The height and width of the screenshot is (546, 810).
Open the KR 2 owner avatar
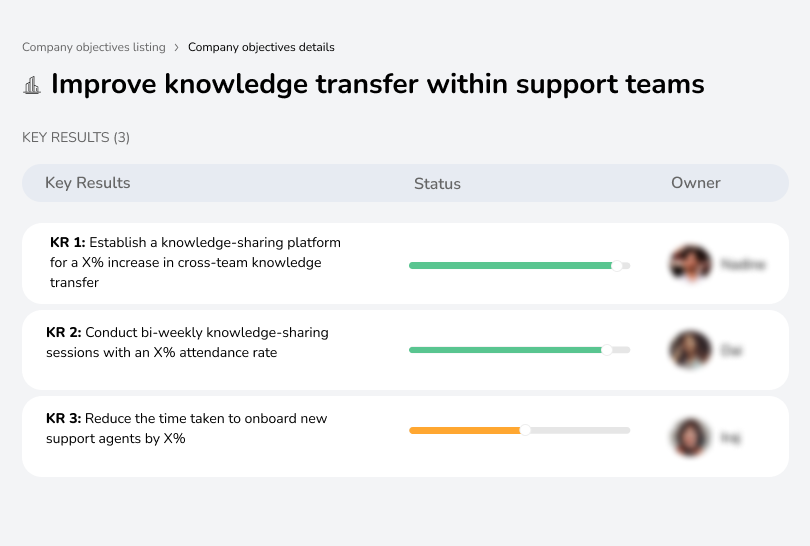pyautogui.click(x=690, y=350)
